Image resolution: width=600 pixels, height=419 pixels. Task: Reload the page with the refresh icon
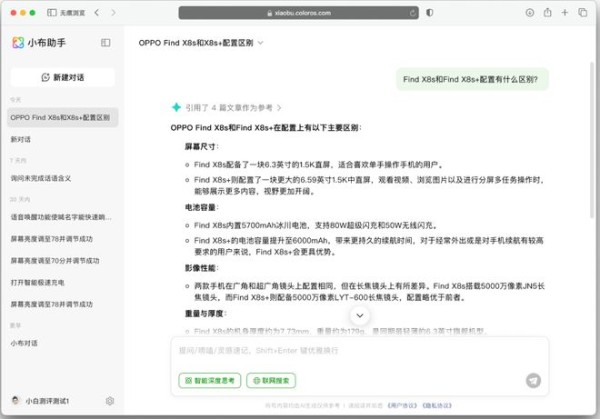[412, 13]
